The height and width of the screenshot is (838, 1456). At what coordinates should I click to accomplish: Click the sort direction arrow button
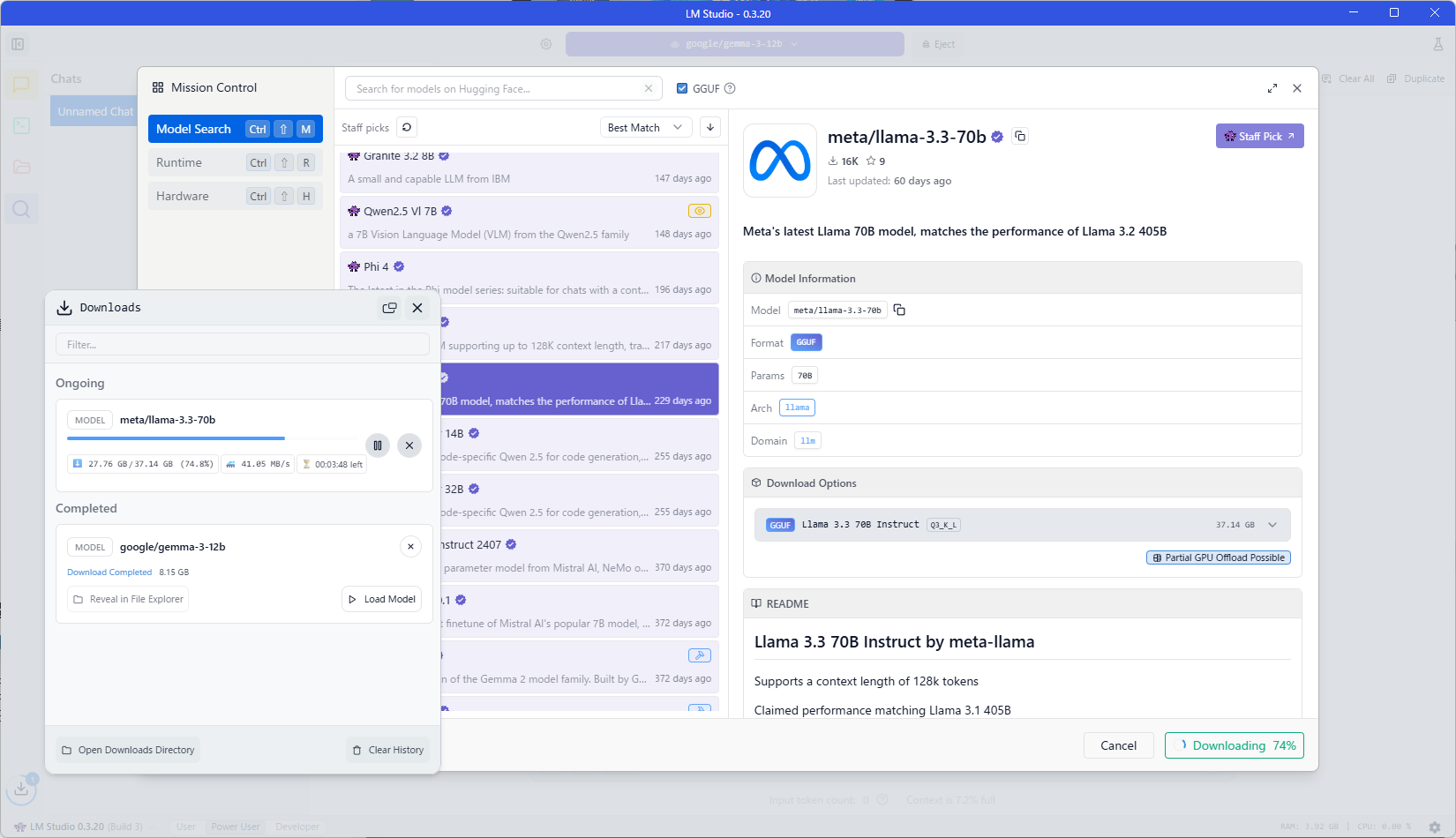coord(710,127)
